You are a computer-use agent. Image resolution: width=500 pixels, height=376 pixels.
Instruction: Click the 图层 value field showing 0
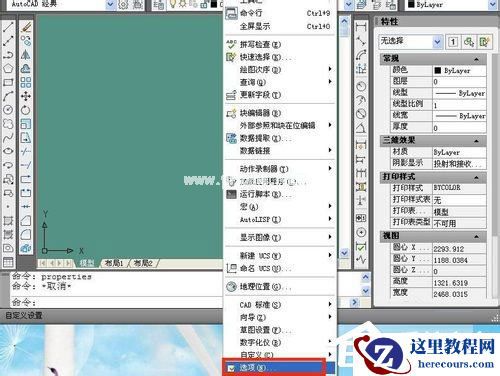[459, 82]
